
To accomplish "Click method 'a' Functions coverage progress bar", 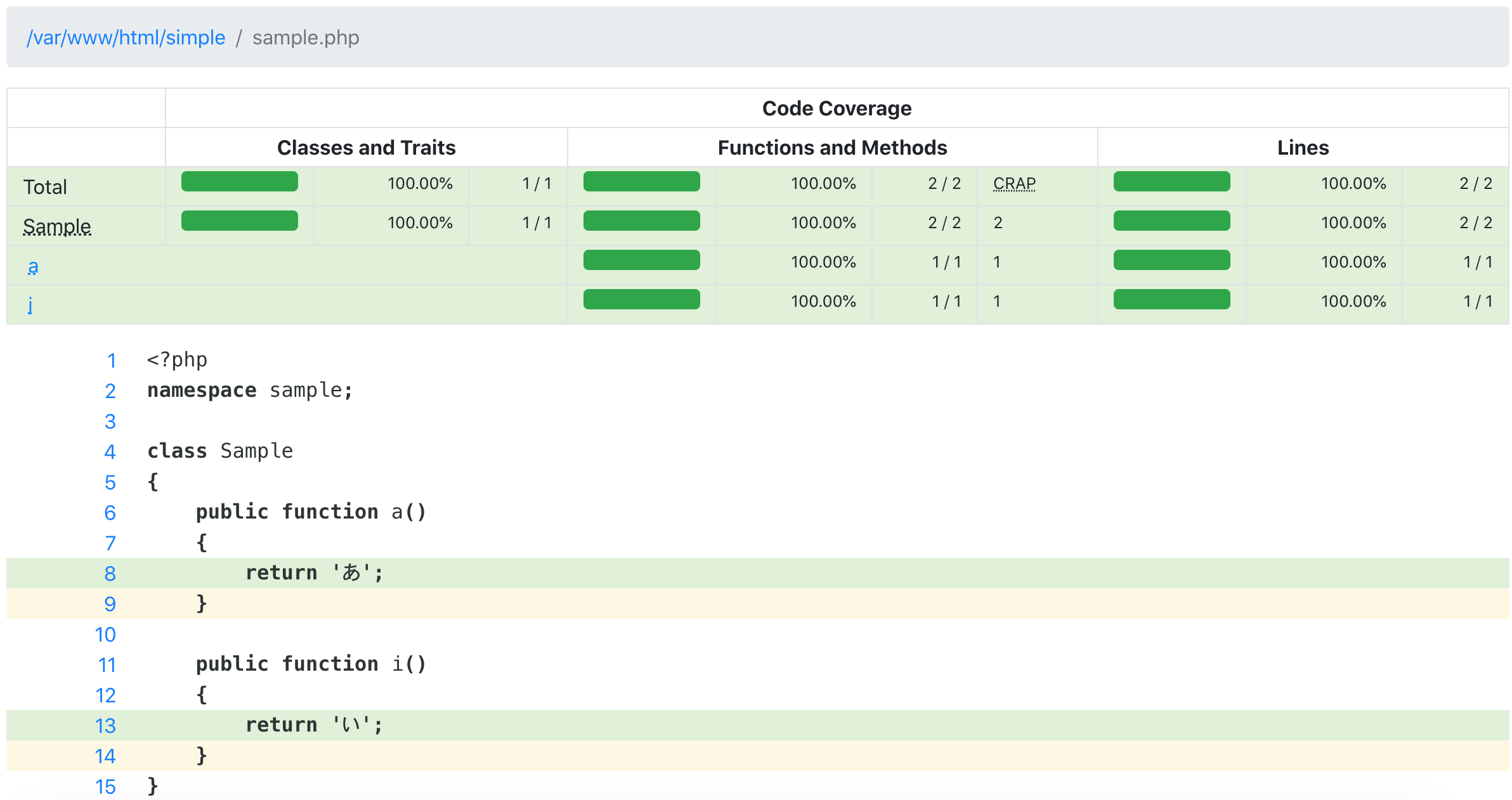I will point(641,260).
